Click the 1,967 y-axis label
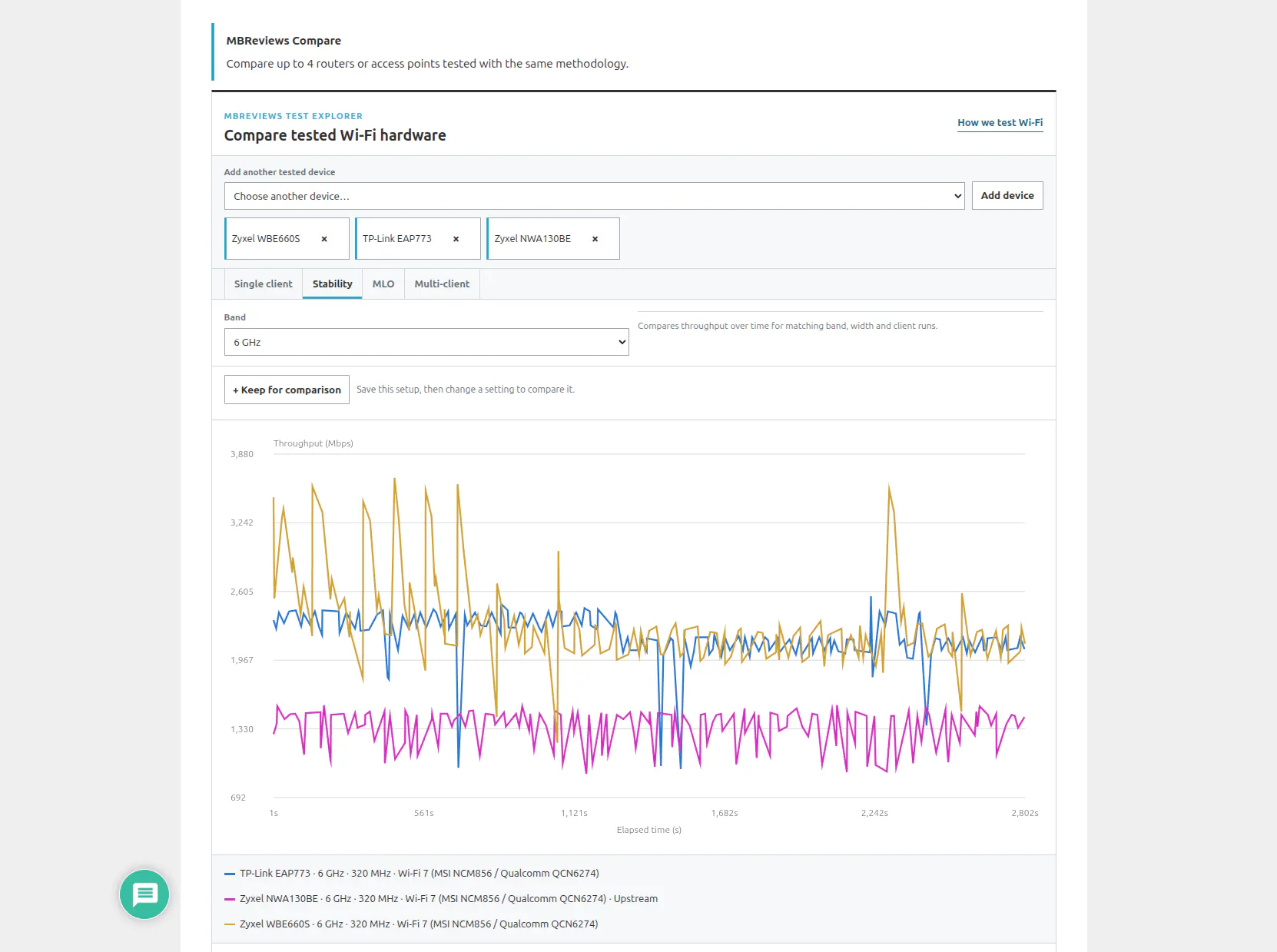 pos(242,660)
